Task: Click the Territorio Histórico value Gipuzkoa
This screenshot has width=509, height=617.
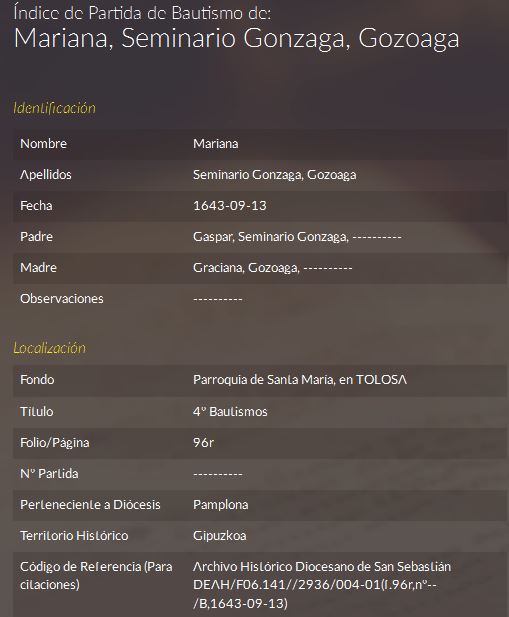Action: 219,536
